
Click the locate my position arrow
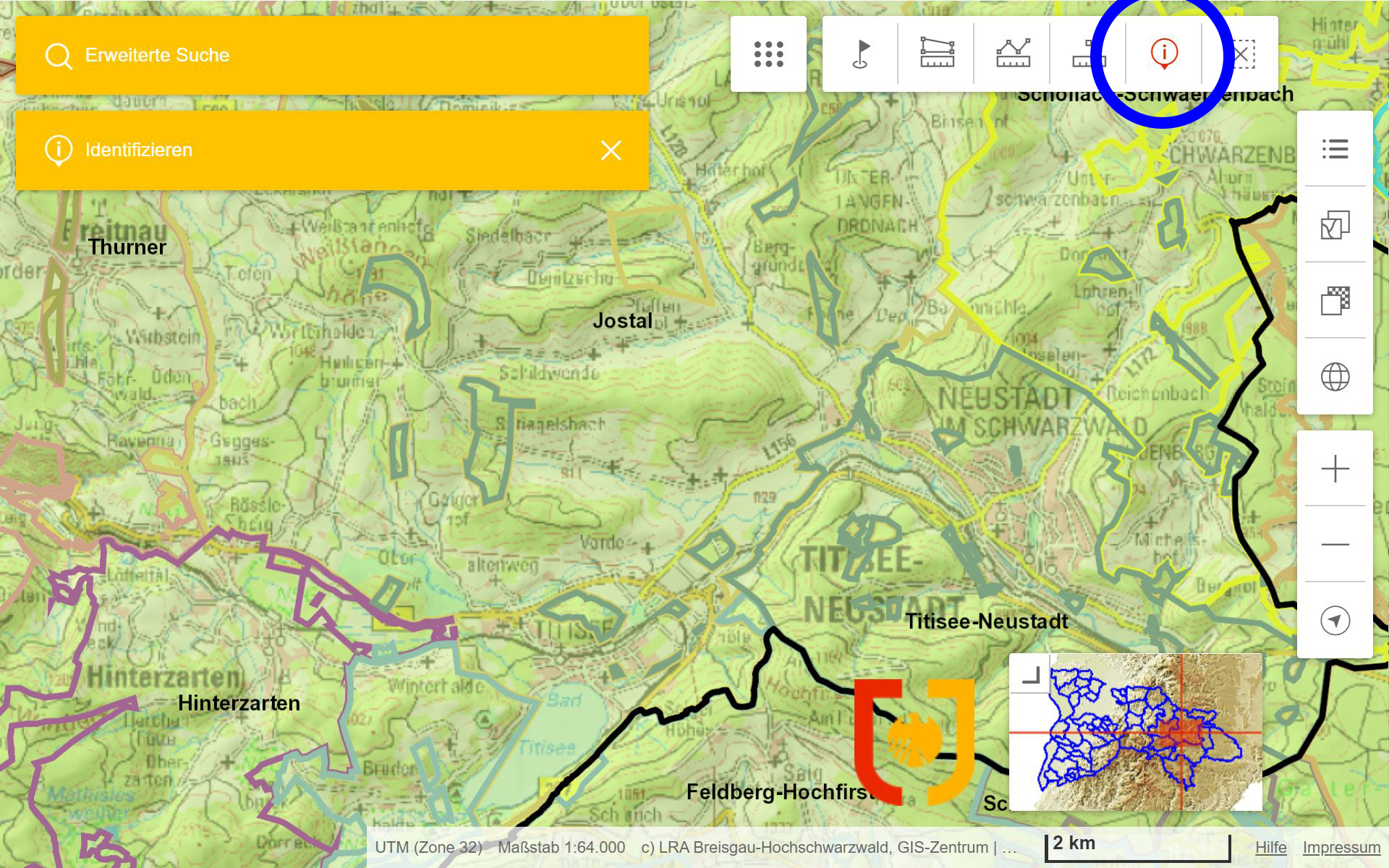click(1335, 620)
